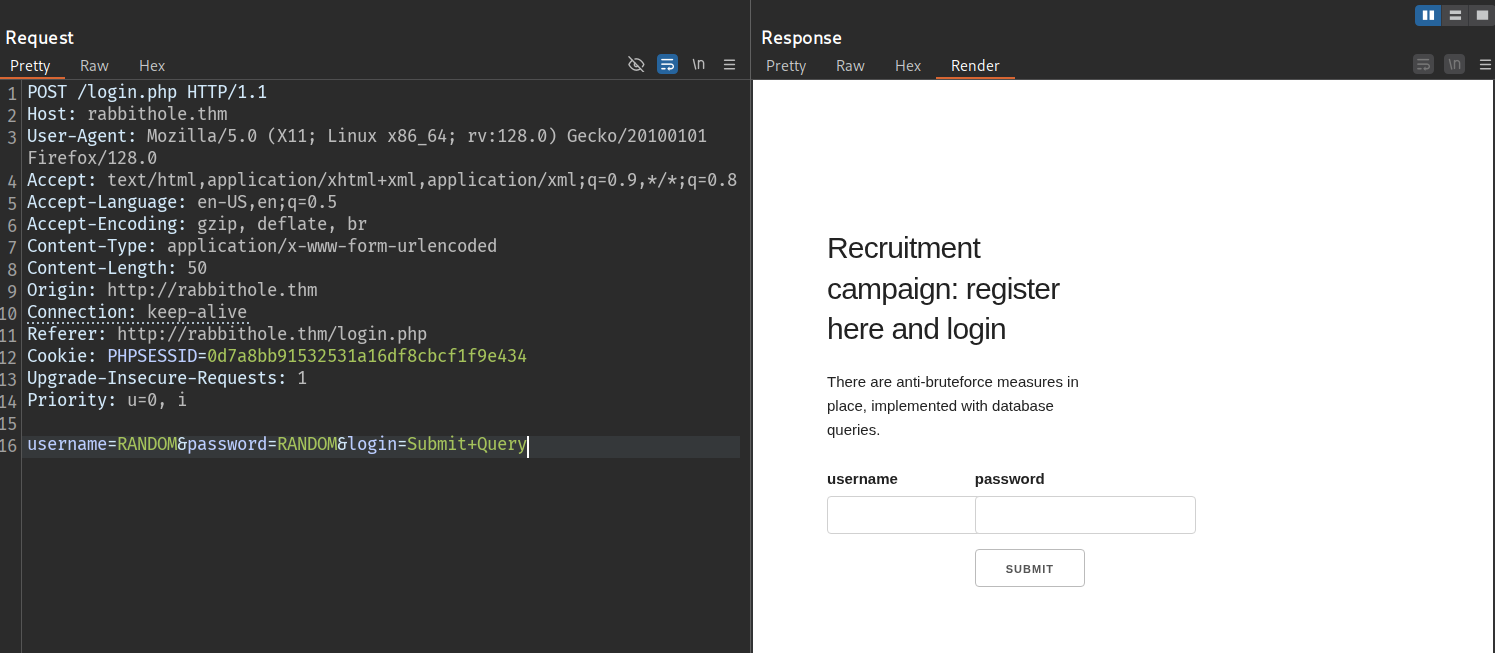The image size is (1495, 653).
Task: Open the Response panel options menu
Action: coord(1485,64)
